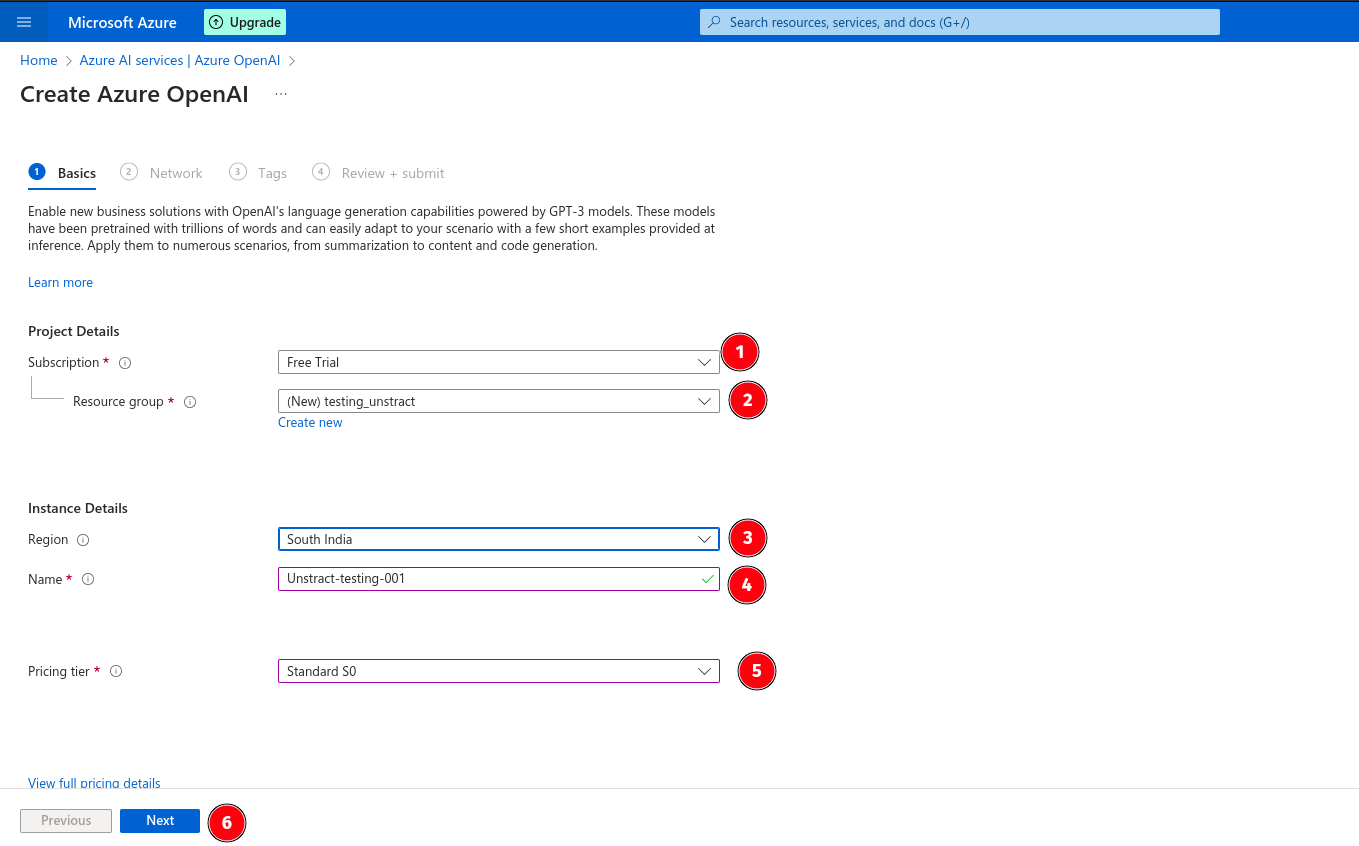Expand the Resource group dropdown

click(x=498, y=401)
